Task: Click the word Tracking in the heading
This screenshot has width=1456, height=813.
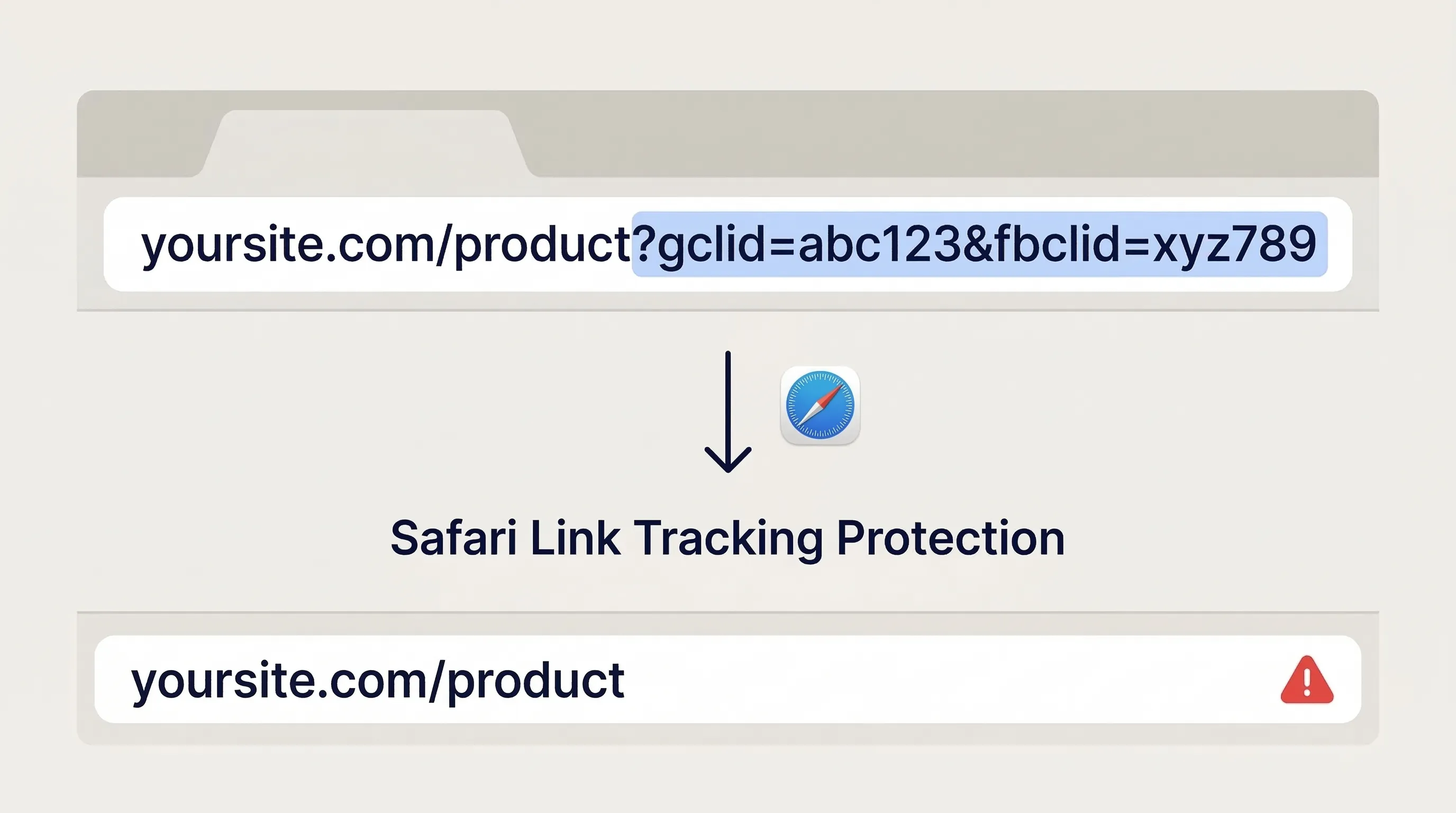Action: tap(728, 539)
